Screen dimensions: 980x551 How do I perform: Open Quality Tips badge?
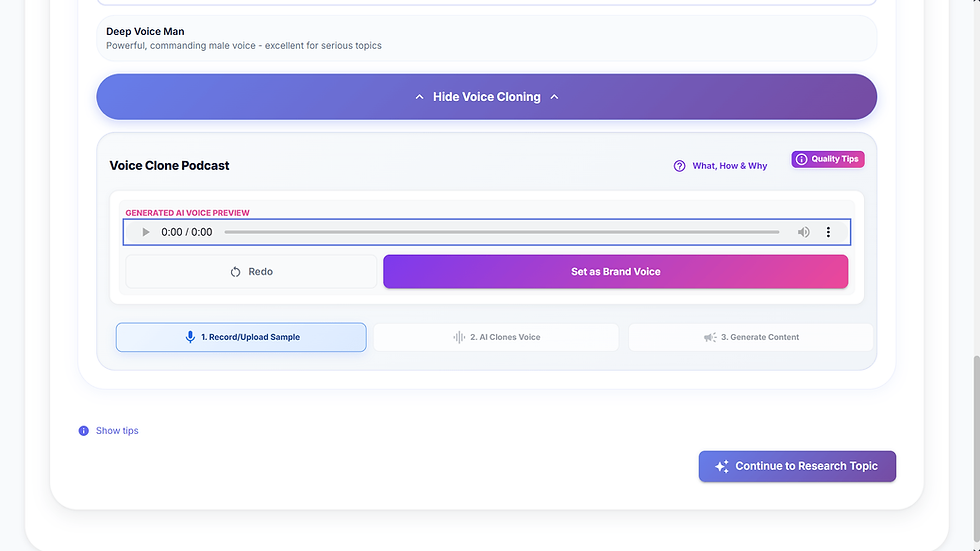828,159
